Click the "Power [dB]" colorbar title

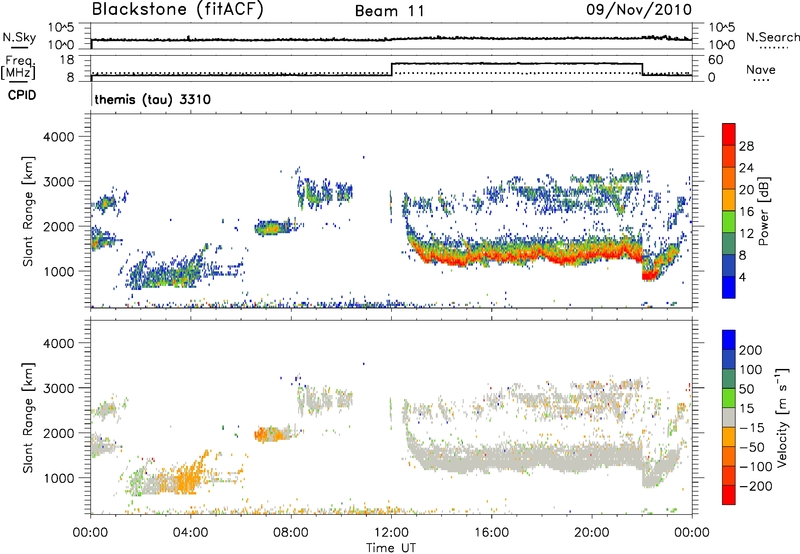pyautogui.click(x=764, y=211)
